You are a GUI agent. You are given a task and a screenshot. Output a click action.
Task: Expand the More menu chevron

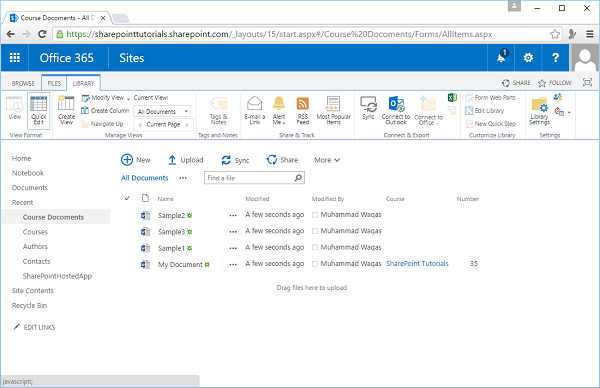coord(337,160)
